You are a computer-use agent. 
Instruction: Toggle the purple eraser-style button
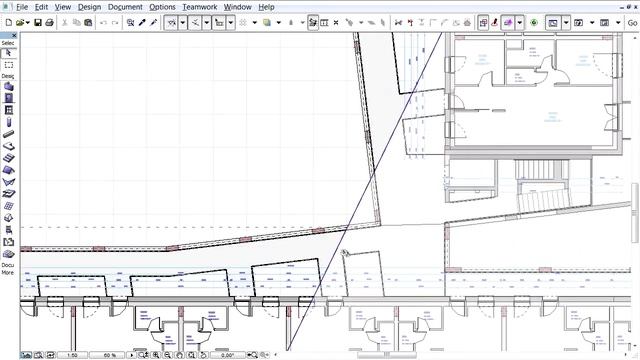(508, 23)
